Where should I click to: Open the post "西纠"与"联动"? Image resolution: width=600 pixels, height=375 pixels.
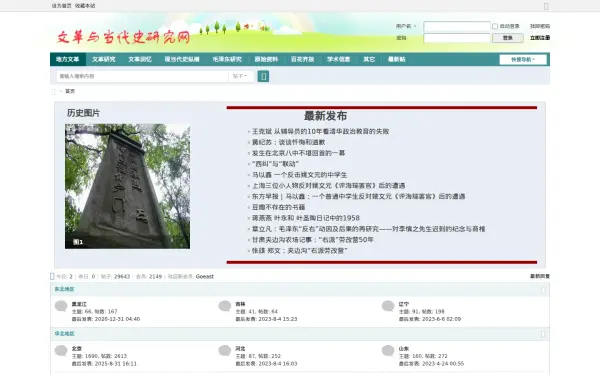click(275, 164)
